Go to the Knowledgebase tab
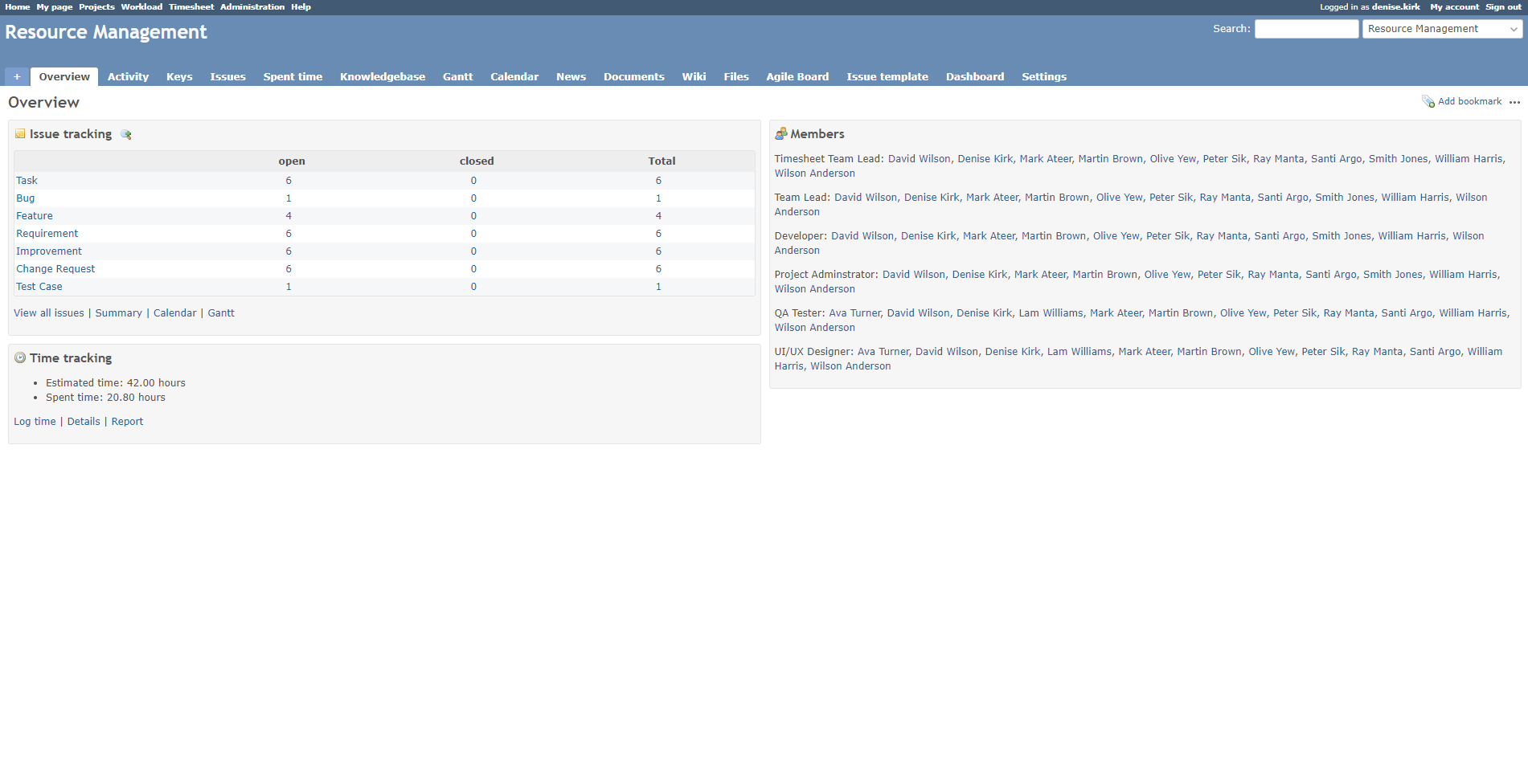Image resolution: width=1528 pixels, height=784 pixels. [x=382, y=77]
